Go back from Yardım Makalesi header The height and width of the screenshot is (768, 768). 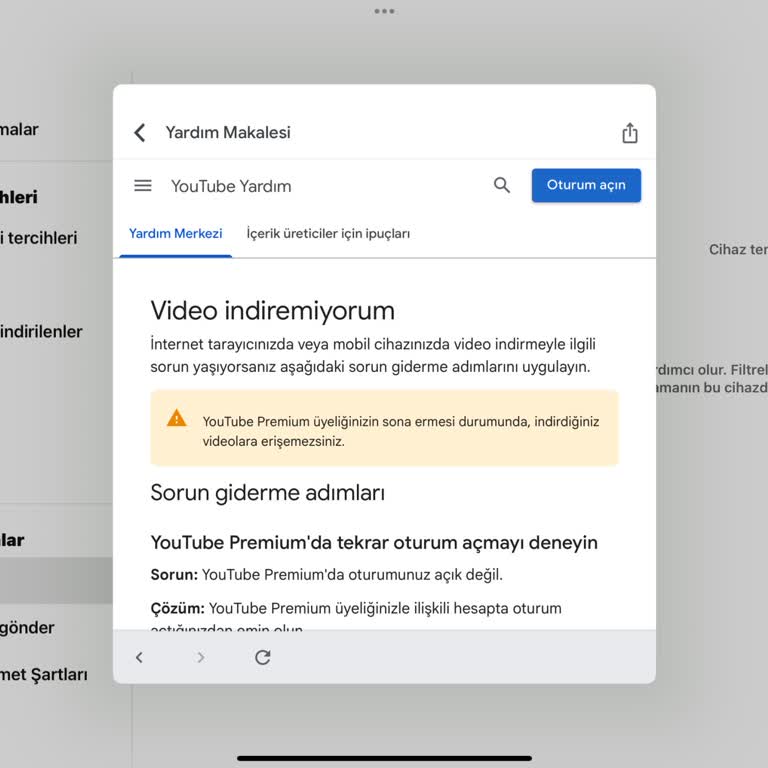click(x=140, y=133)
